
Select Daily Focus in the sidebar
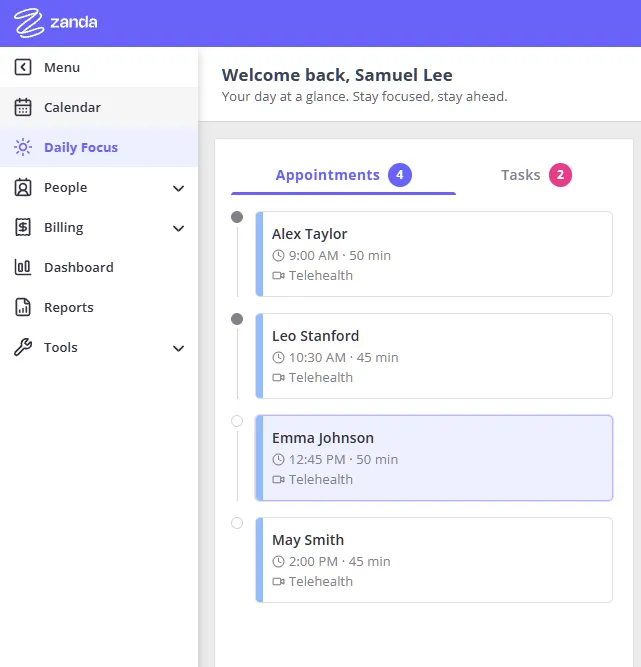coord(99,147)
